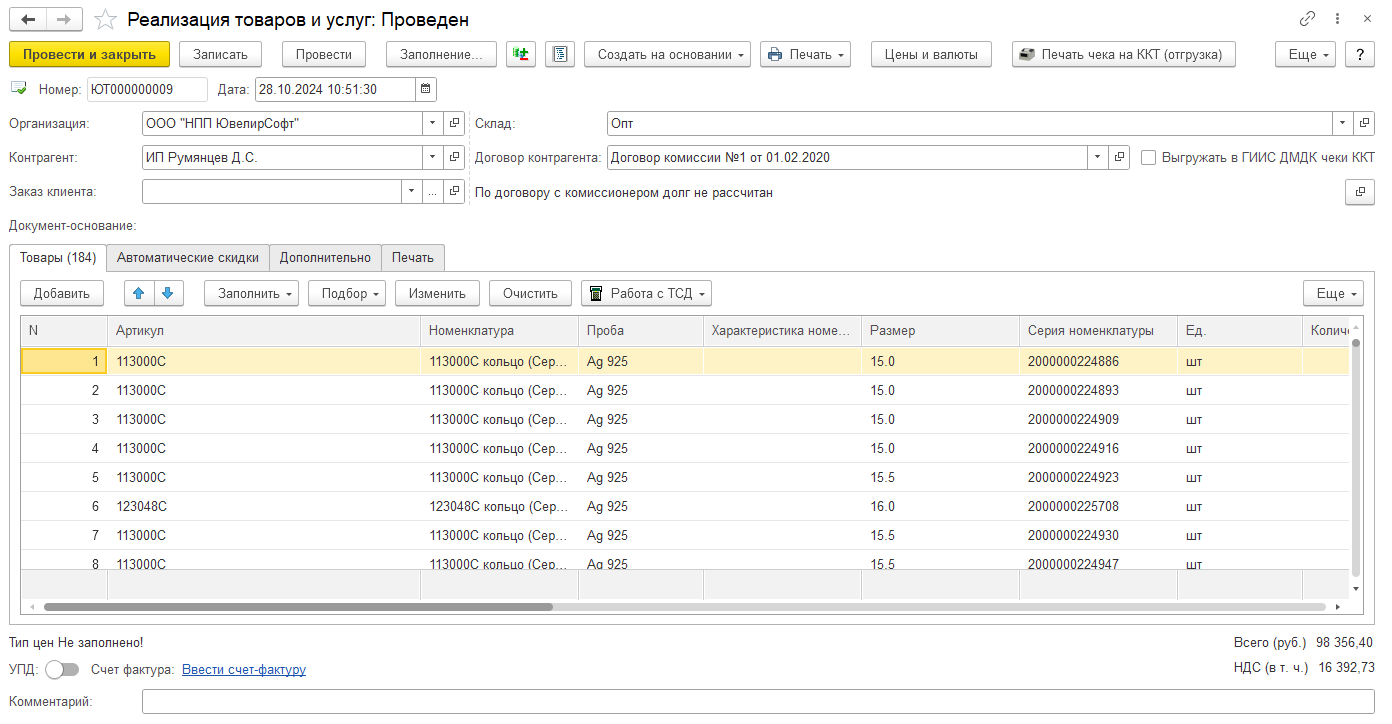Click the Заполнение... button
This screenshot has width=1392, height=724.
441,54
